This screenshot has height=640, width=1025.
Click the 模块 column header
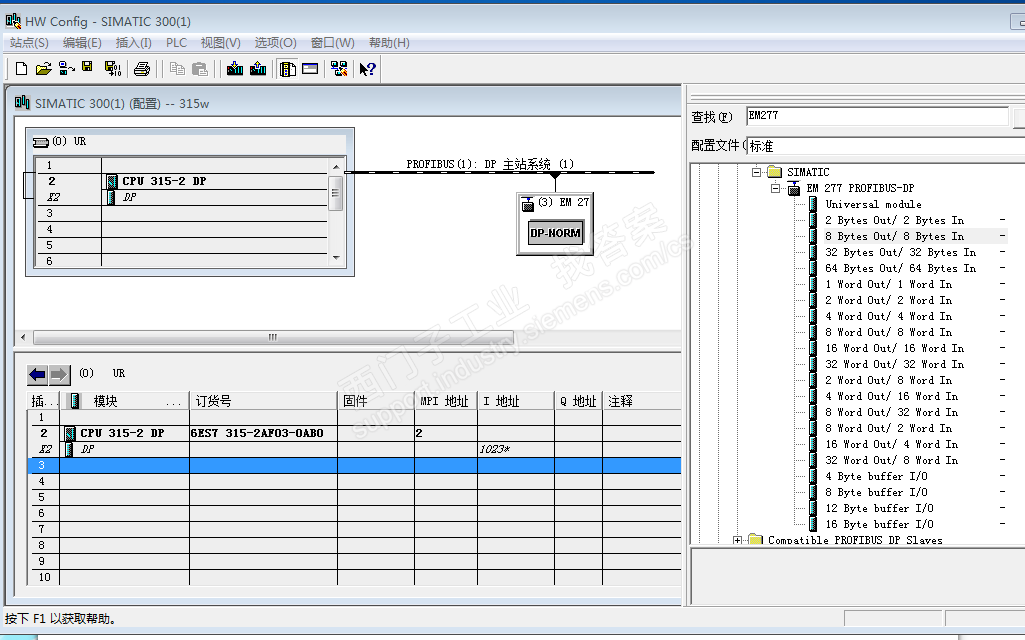pyautogui.click(x=124, y=401)
